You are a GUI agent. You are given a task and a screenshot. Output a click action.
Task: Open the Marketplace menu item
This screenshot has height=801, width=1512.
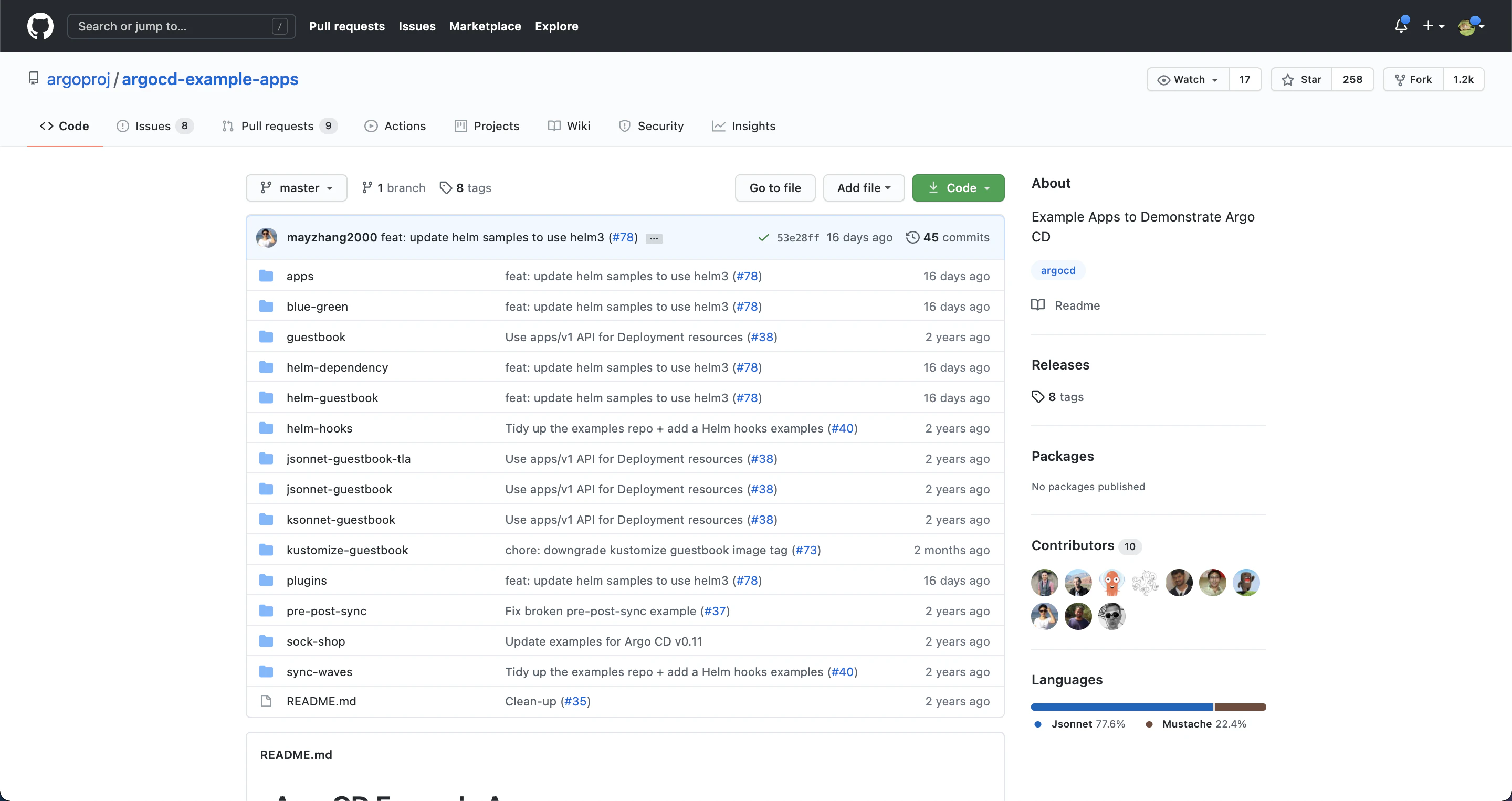484,26
